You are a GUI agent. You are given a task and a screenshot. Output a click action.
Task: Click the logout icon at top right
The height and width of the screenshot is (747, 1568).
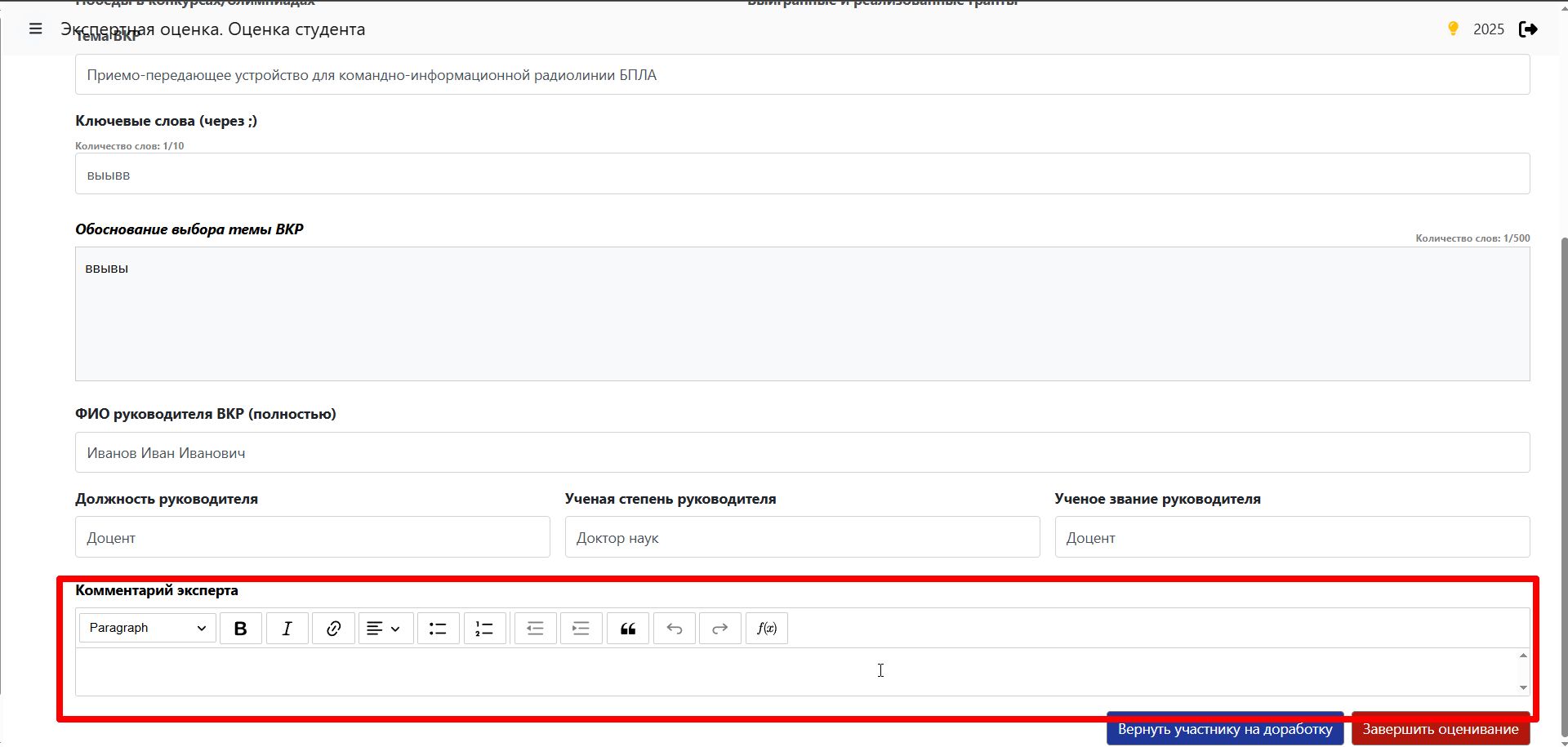tap(1528, 29)
